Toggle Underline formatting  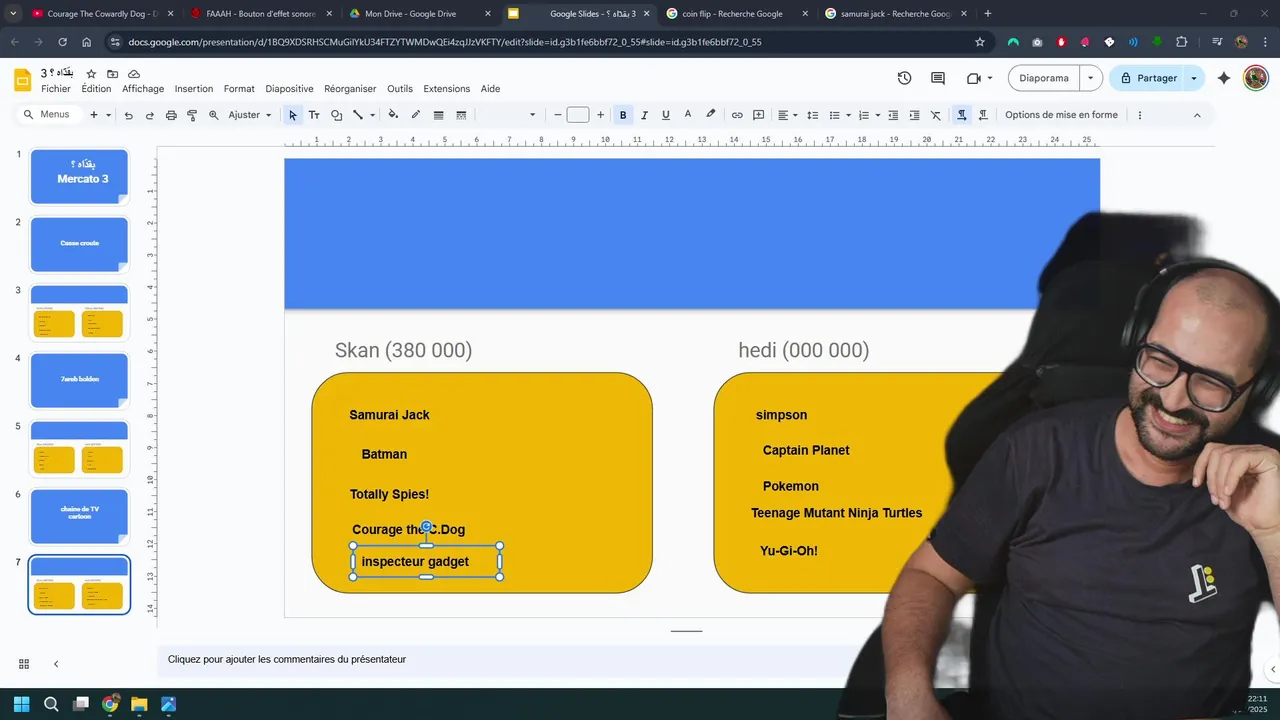tap(666, 115)
